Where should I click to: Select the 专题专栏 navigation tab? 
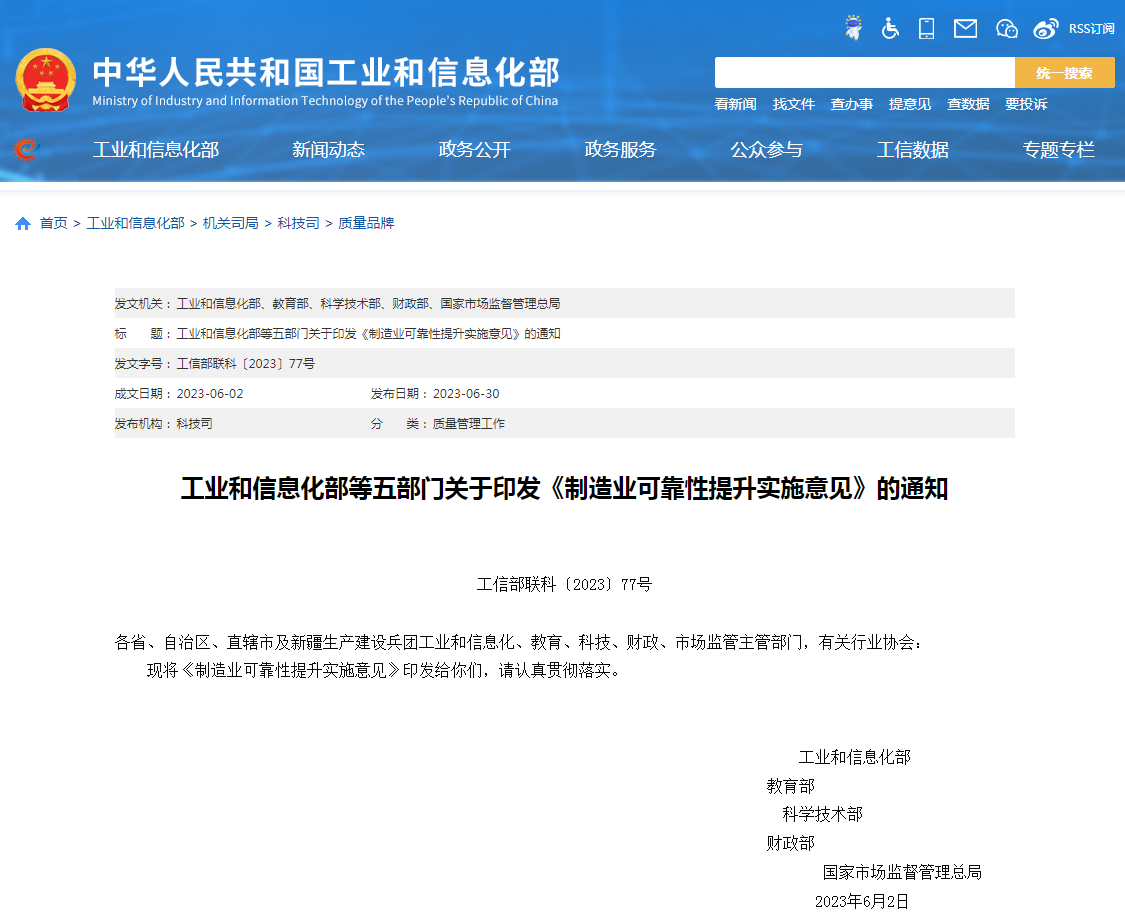click(x=1058, y=150)
